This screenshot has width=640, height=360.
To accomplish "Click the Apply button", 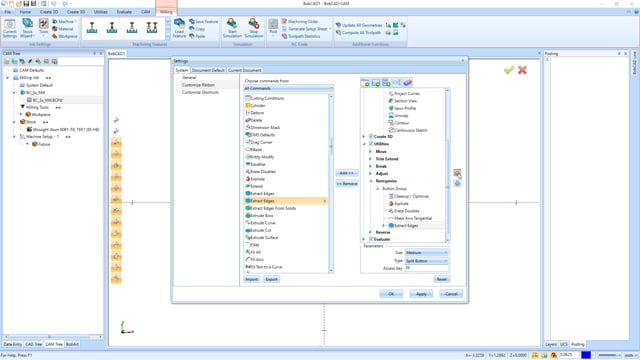I will [421, 294].
